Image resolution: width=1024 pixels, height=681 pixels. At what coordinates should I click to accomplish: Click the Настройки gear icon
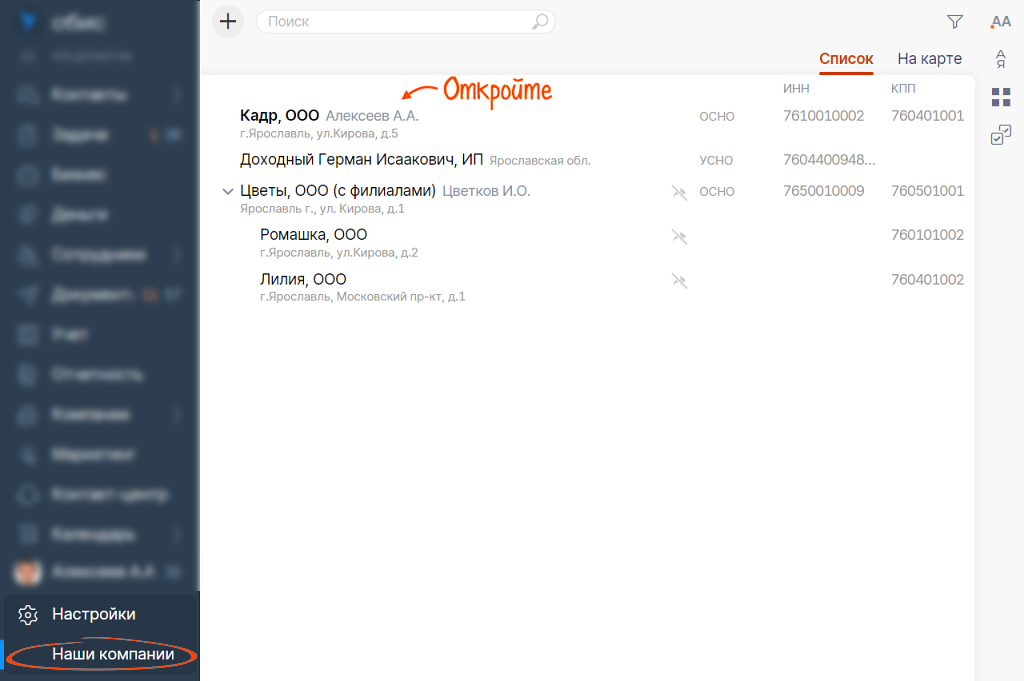(x=28, y=615)
